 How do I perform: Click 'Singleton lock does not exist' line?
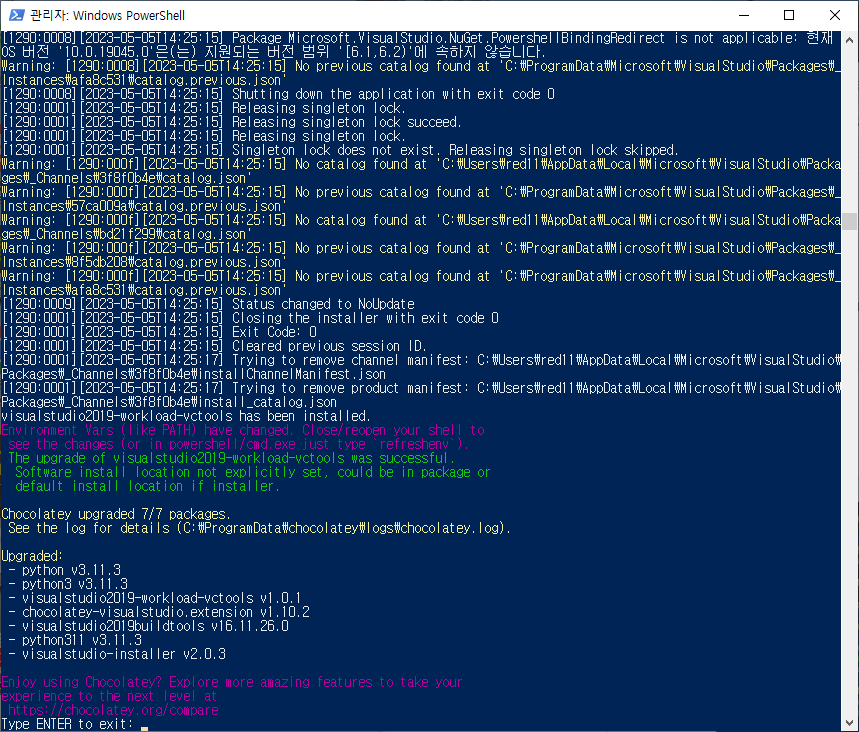(x=340, y=150)
